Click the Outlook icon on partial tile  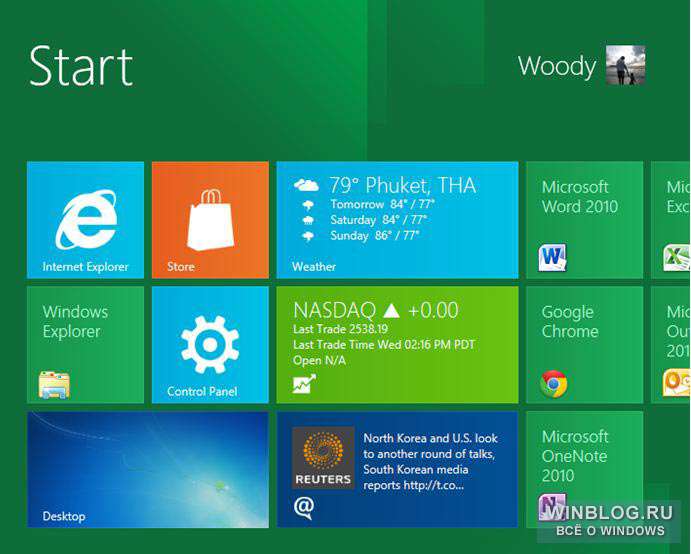677,383
